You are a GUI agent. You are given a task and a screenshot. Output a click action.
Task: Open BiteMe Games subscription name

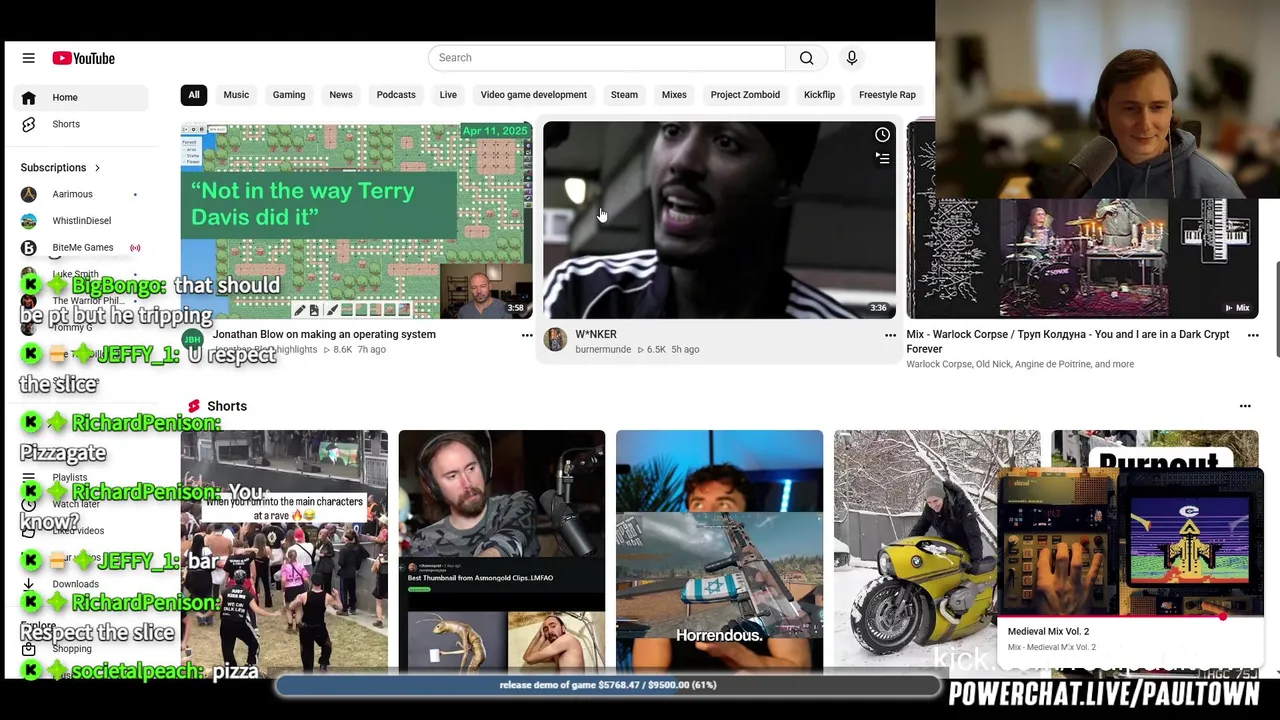(x=83, y=247)
